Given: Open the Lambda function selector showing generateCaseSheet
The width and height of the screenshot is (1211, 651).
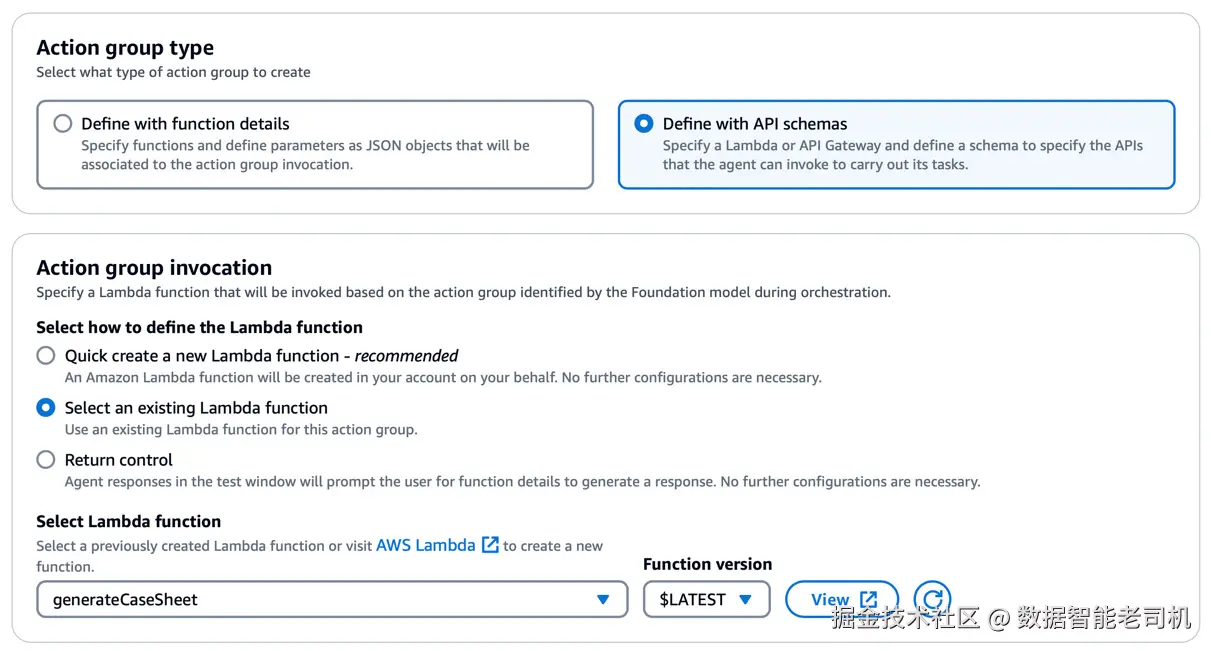Looking at the screenshot, I should tap(318, 599).
